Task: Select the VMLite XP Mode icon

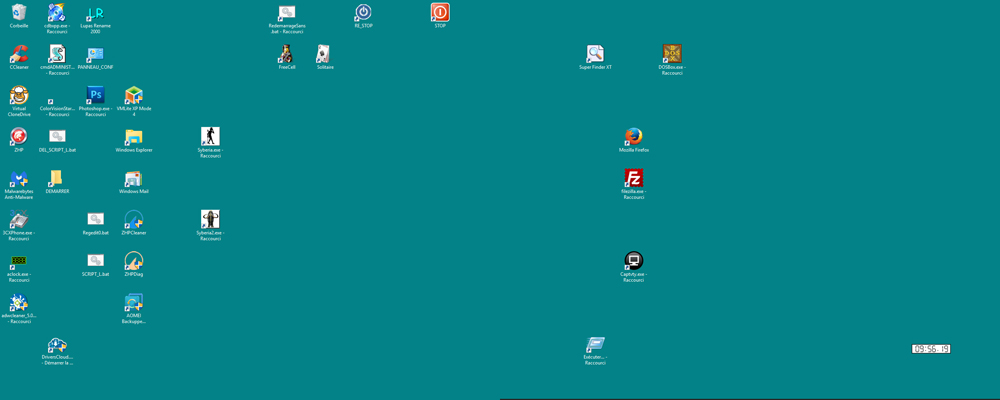Action: pyautogui.click(x=134, y=95)
